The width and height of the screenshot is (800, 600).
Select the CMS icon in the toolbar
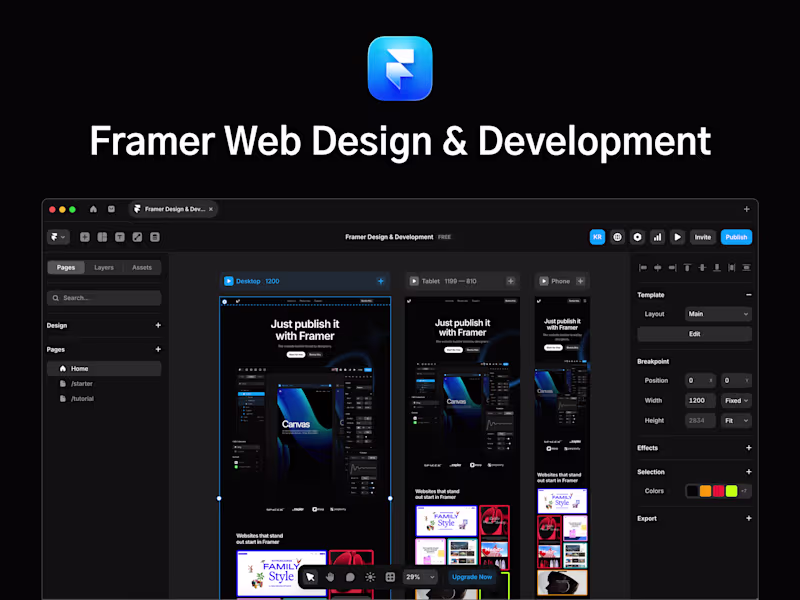click(154, 237)
